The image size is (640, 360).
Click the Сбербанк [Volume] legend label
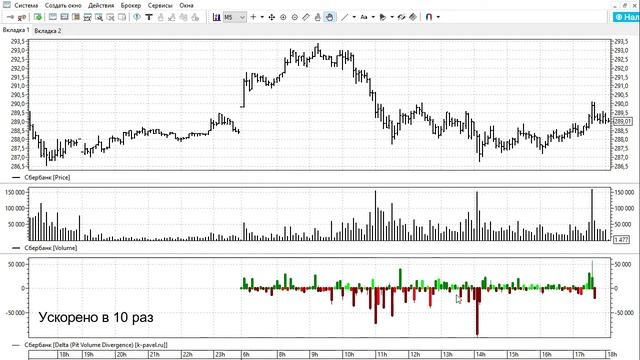[51, 248]
